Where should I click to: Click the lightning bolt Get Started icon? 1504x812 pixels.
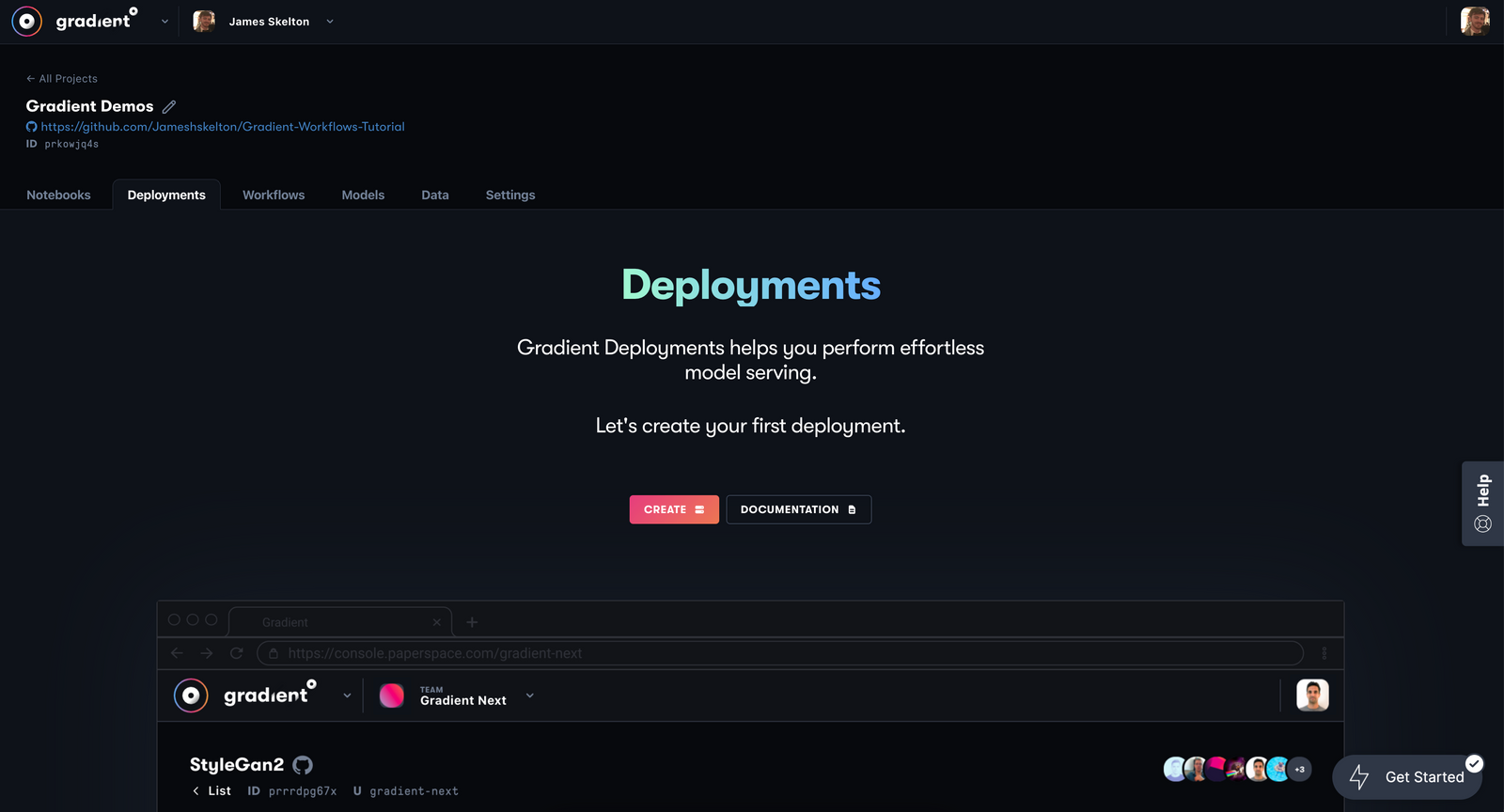1359,777
